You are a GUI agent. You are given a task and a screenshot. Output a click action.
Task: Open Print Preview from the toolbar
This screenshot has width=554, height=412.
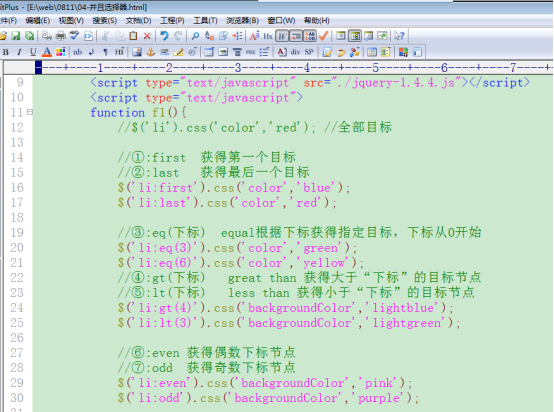(x=46, y=36)
